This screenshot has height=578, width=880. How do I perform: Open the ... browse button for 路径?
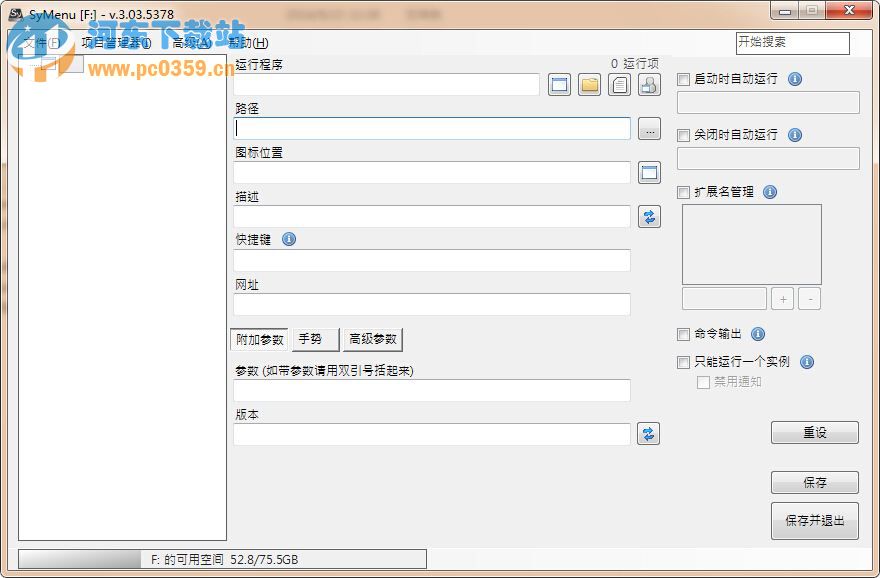pos(649,129)
